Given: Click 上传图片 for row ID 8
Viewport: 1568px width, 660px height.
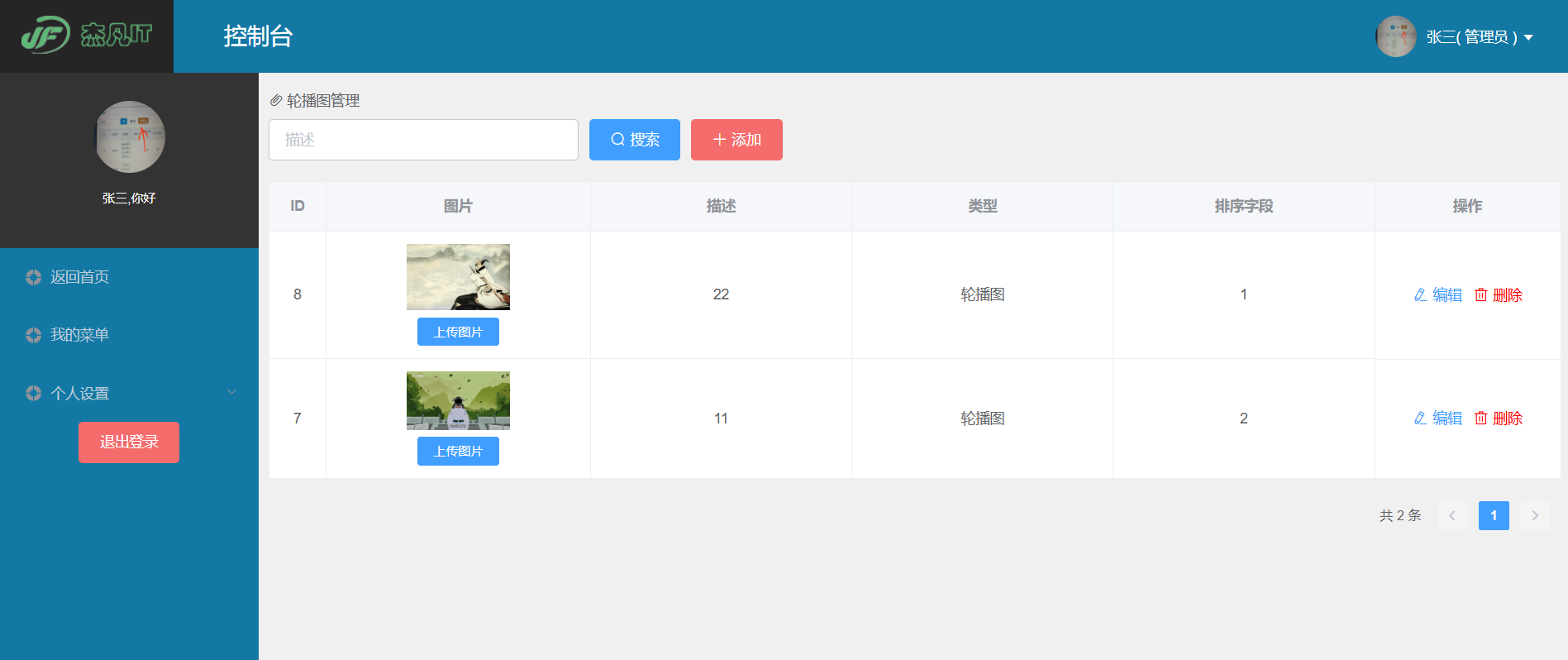Looking at the screenshot, I should pyautogui.click(x=458, y=332).
